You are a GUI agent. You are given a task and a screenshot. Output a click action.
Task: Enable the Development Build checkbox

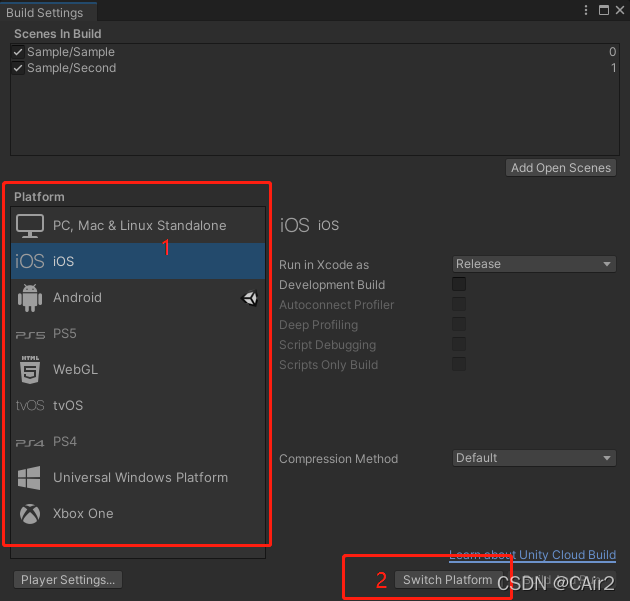coord(459,284)
